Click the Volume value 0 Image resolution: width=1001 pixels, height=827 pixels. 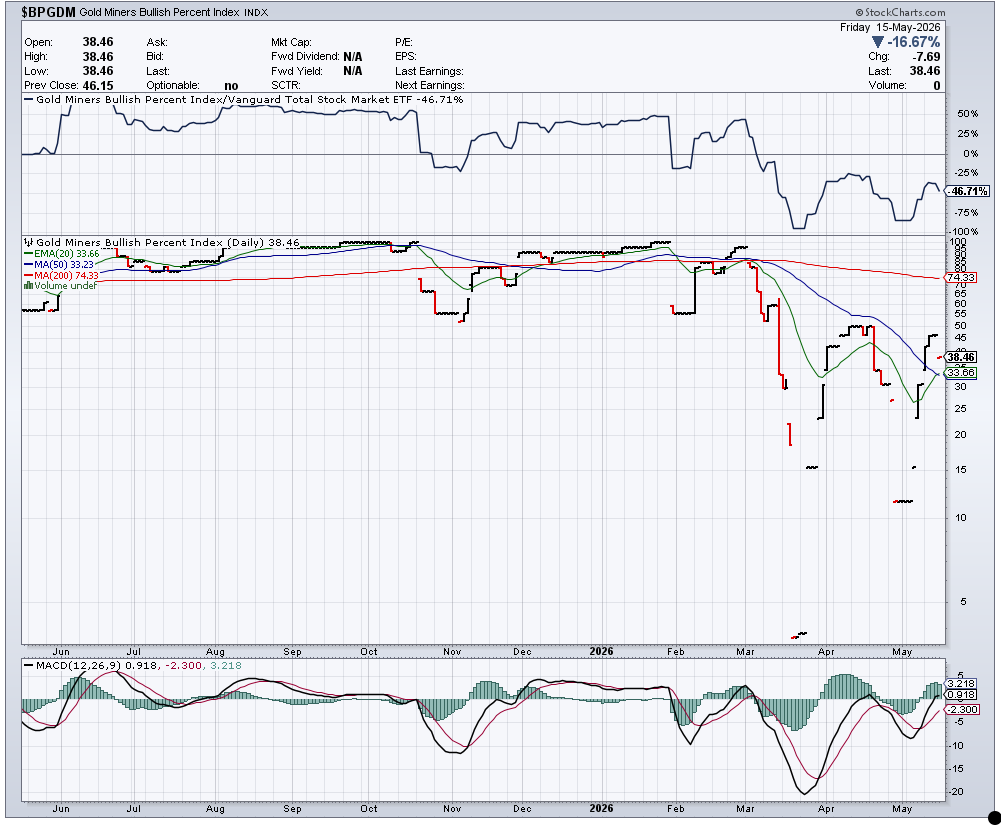pyautogui.click(x=937, y=86)
